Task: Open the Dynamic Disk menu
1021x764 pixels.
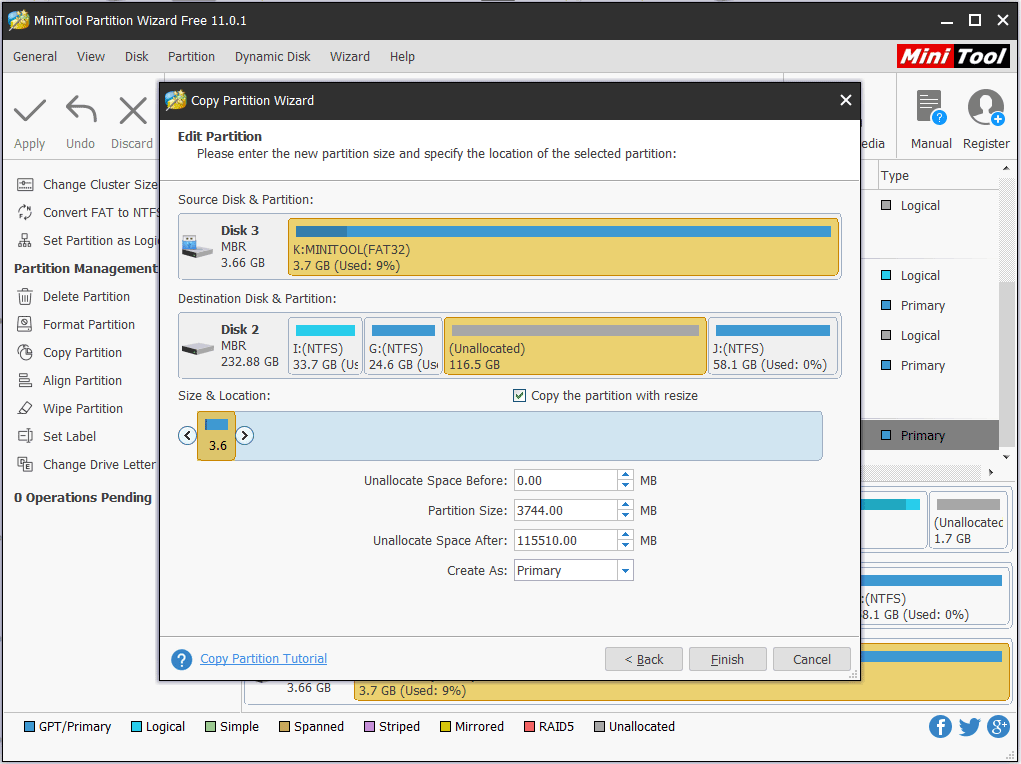Action: click(272, 57)
